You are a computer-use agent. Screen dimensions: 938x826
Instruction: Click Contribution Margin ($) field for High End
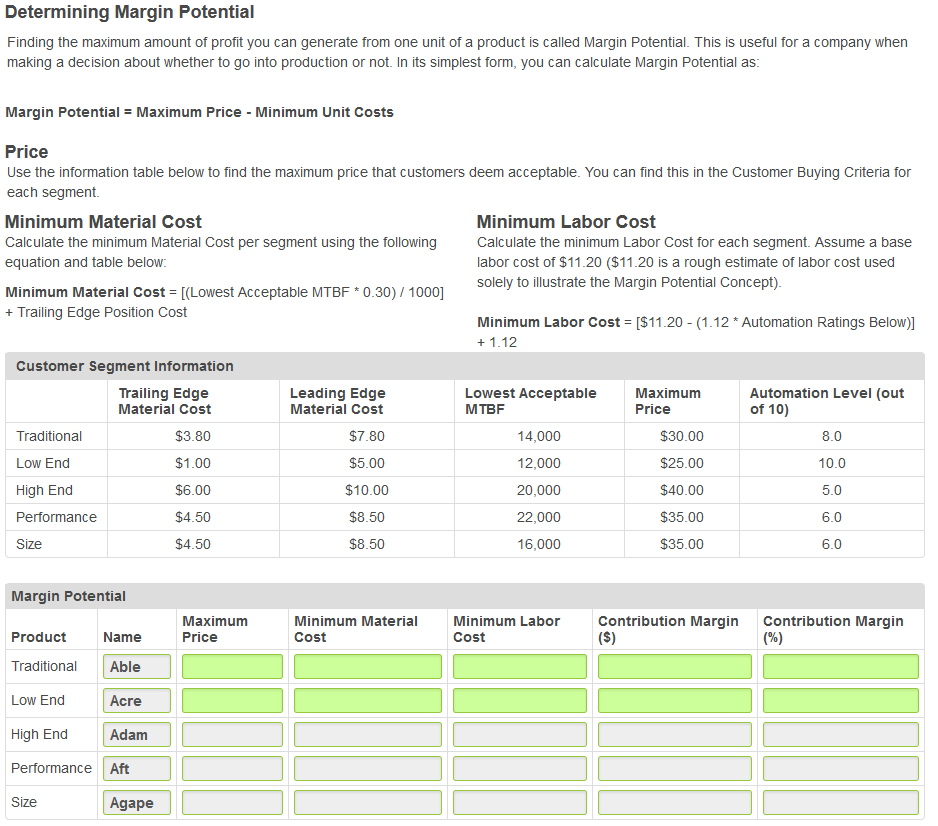(x=674, y=734)
